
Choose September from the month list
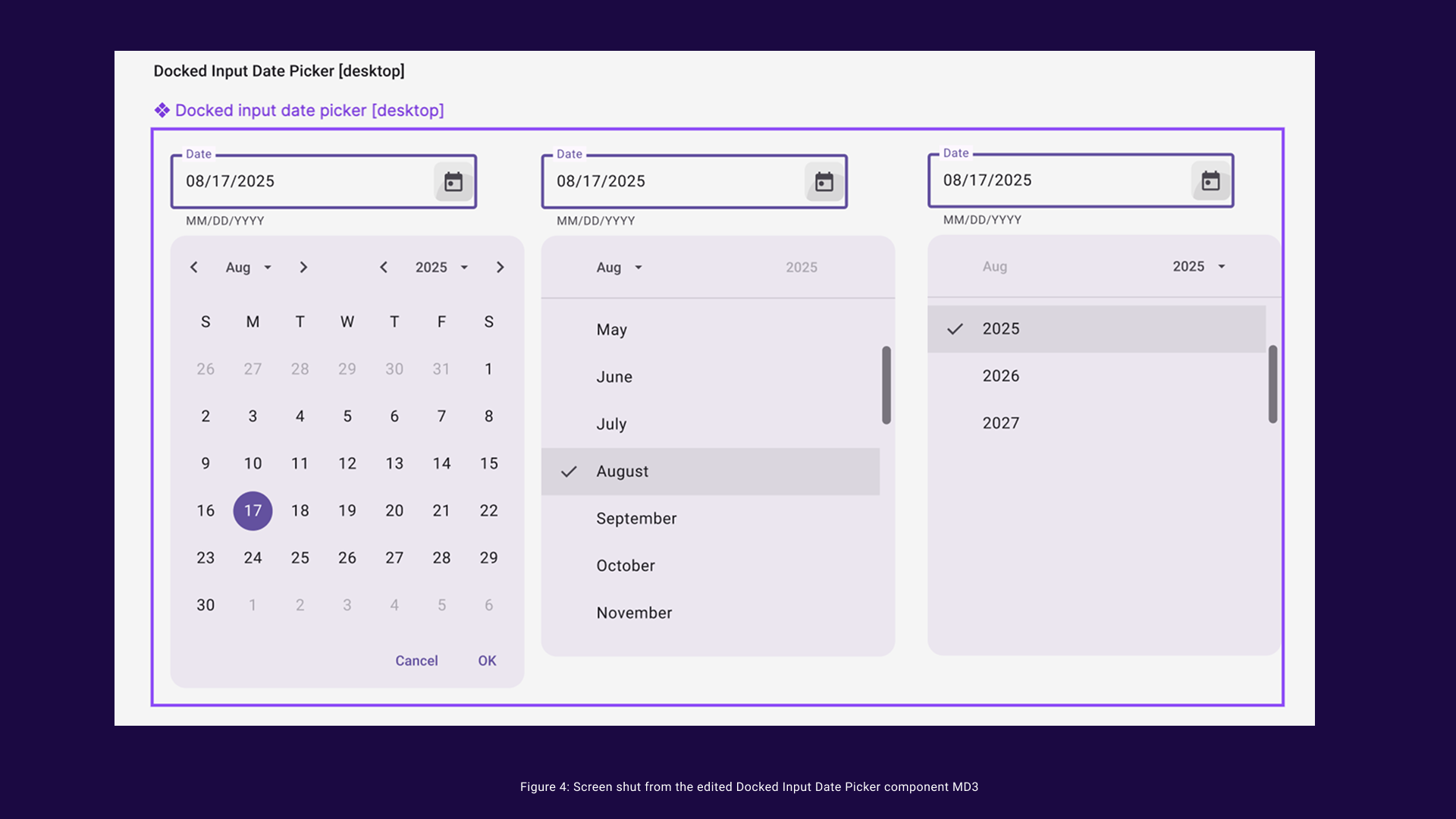[x=636, y=519]
